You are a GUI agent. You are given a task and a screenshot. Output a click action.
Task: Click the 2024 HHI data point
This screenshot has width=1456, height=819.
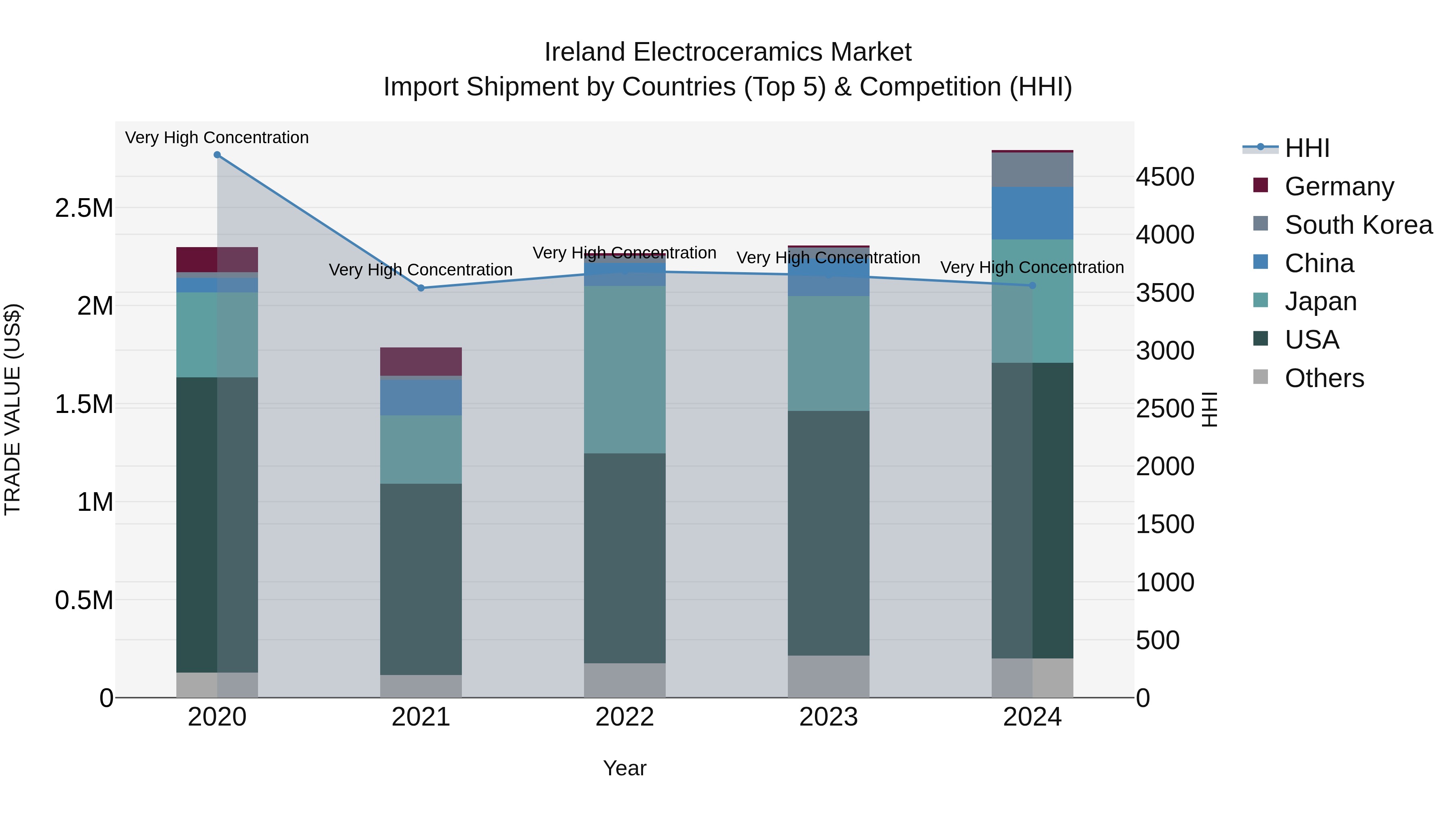pyautogui.click(x=1033, y=286)
